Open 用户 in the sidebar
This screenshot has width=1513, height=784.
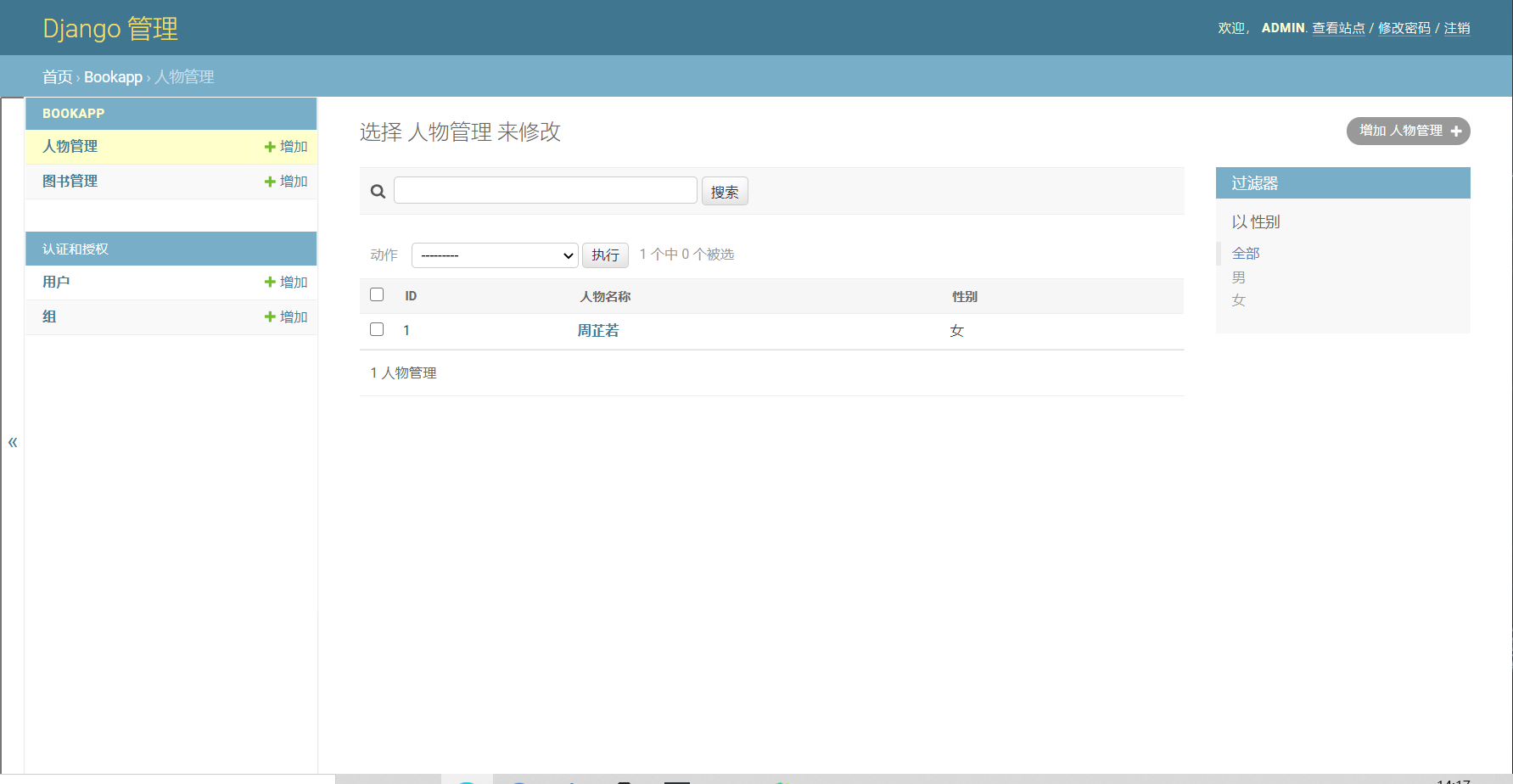pos(56,283)
